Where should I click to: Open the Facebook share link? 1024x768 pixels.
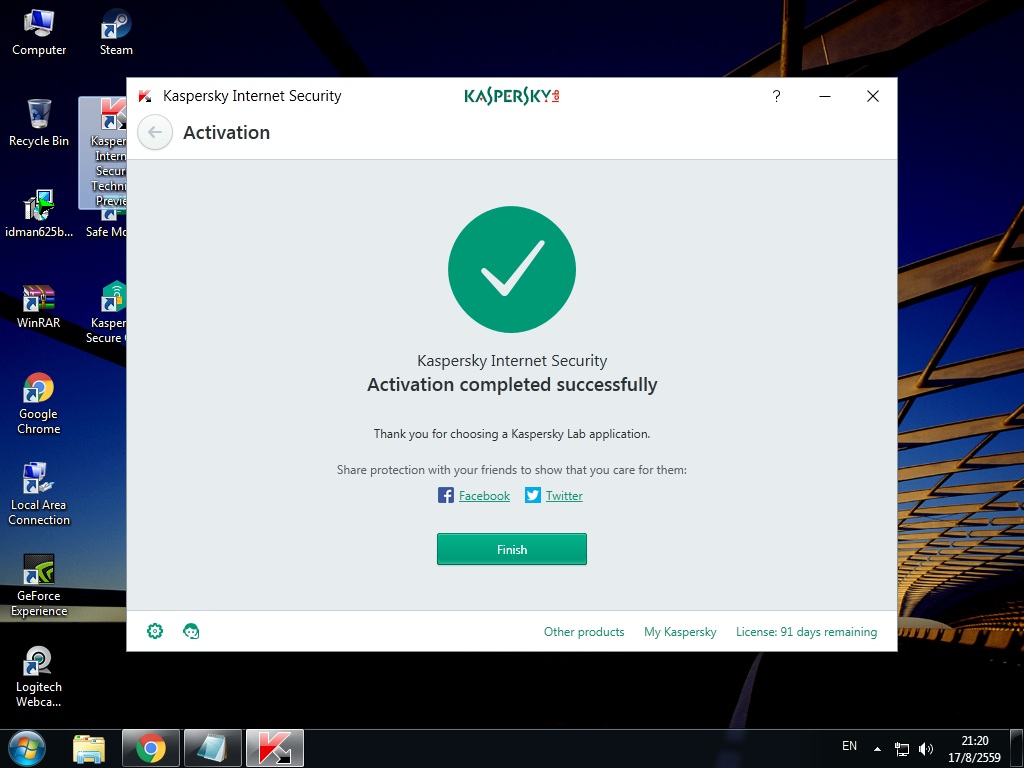tap(484, 496)
